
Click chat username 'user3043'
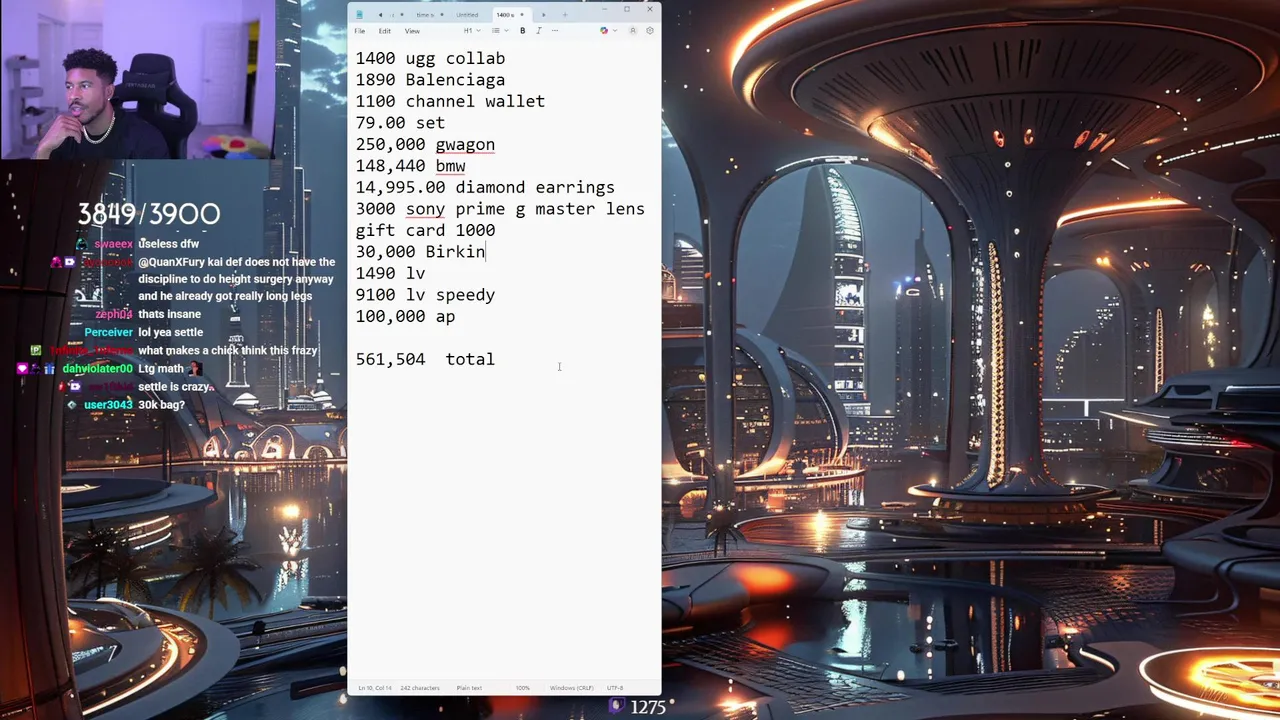coord(108,405)
